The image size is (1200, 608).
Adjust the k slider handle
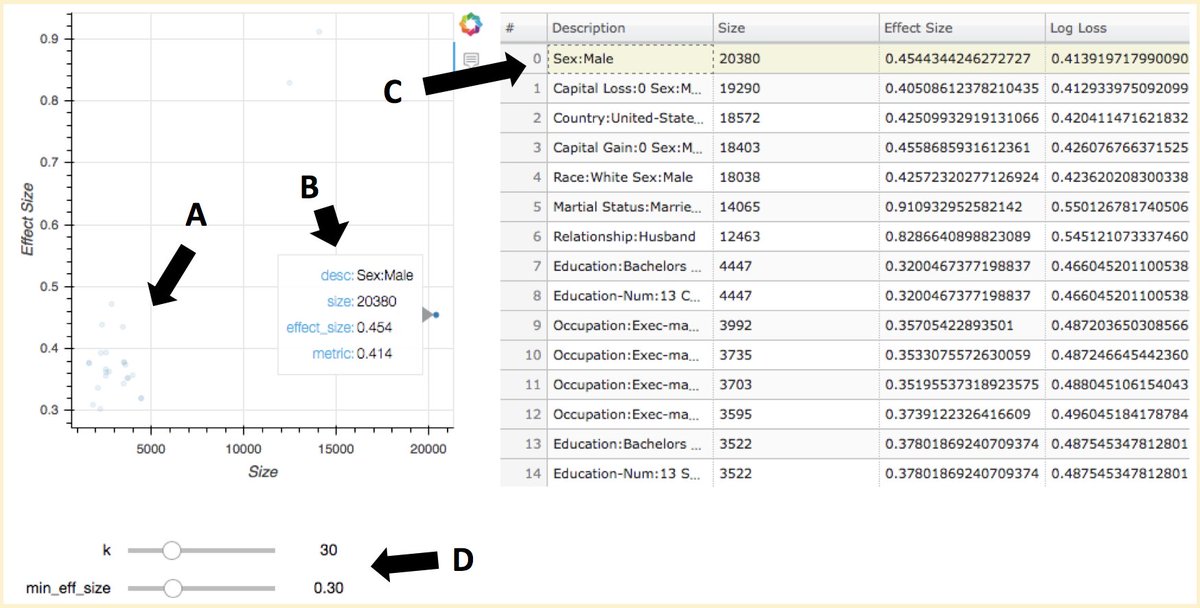(x=171, y=550)
